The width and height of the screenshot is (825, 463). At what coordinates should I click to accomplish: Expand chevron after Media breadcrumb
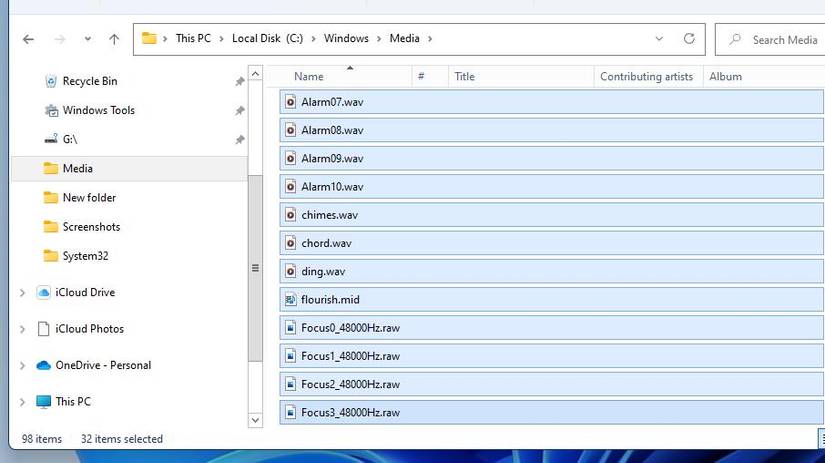[430, 39]
